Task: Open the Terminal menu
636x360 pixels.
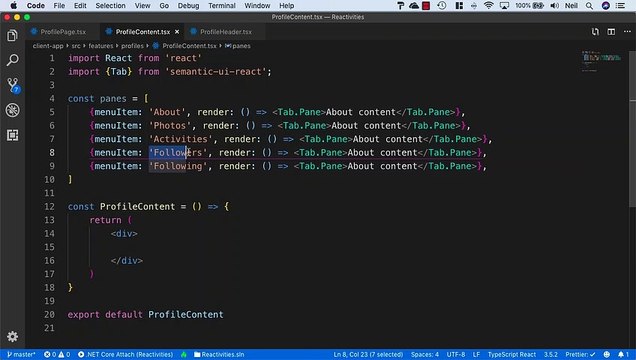Action: click(x=222, y=6)
